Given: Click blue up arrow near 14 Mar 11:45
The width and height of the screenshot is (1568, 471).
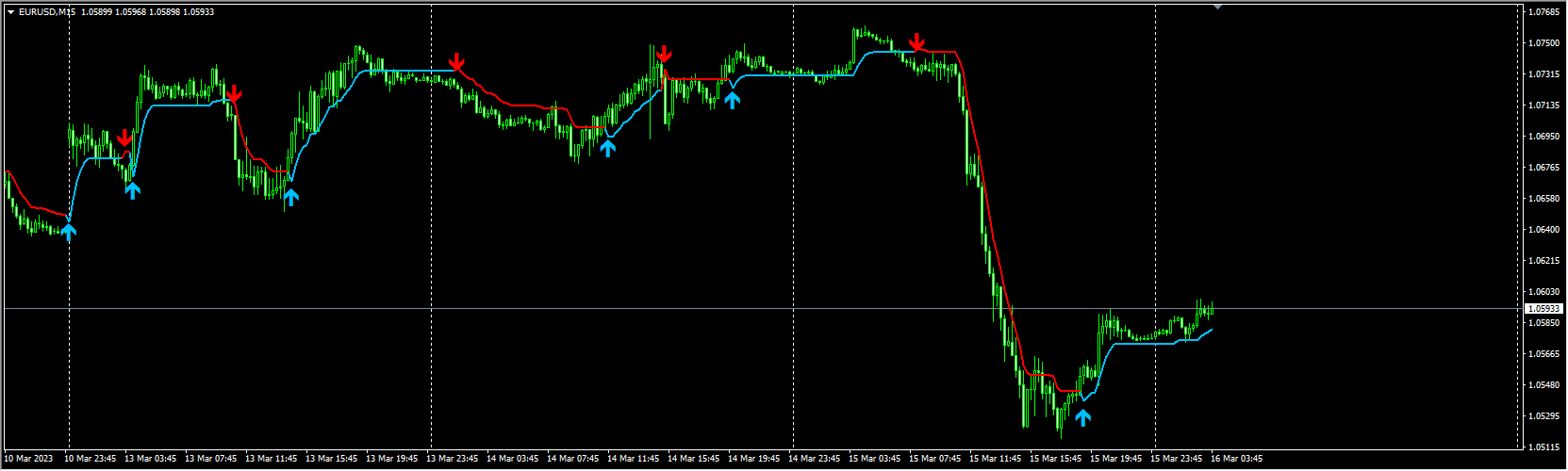Looking at the screenshot, I should [608, 147].
